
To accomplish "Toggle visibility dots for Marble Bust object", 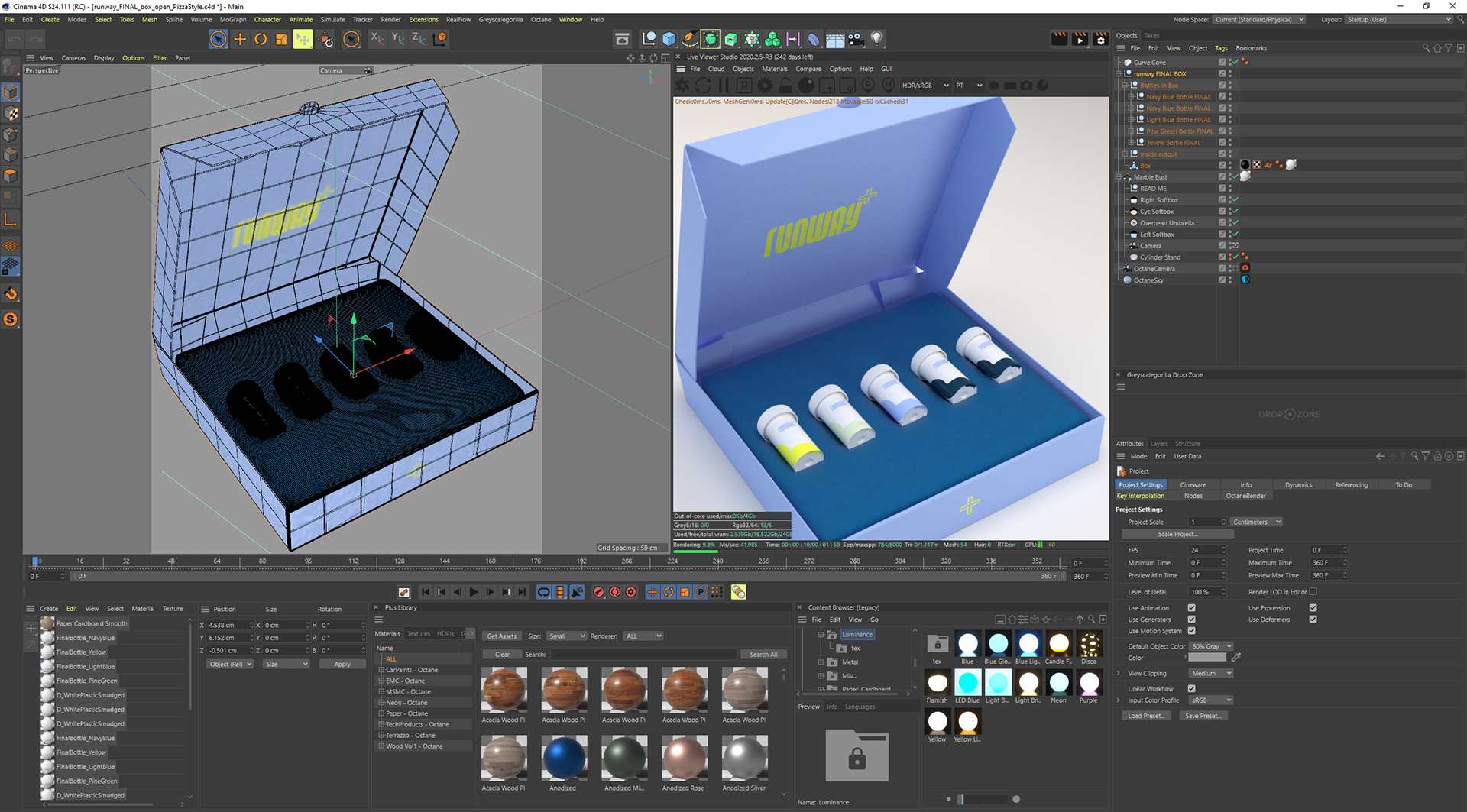I will (1230, 177).
